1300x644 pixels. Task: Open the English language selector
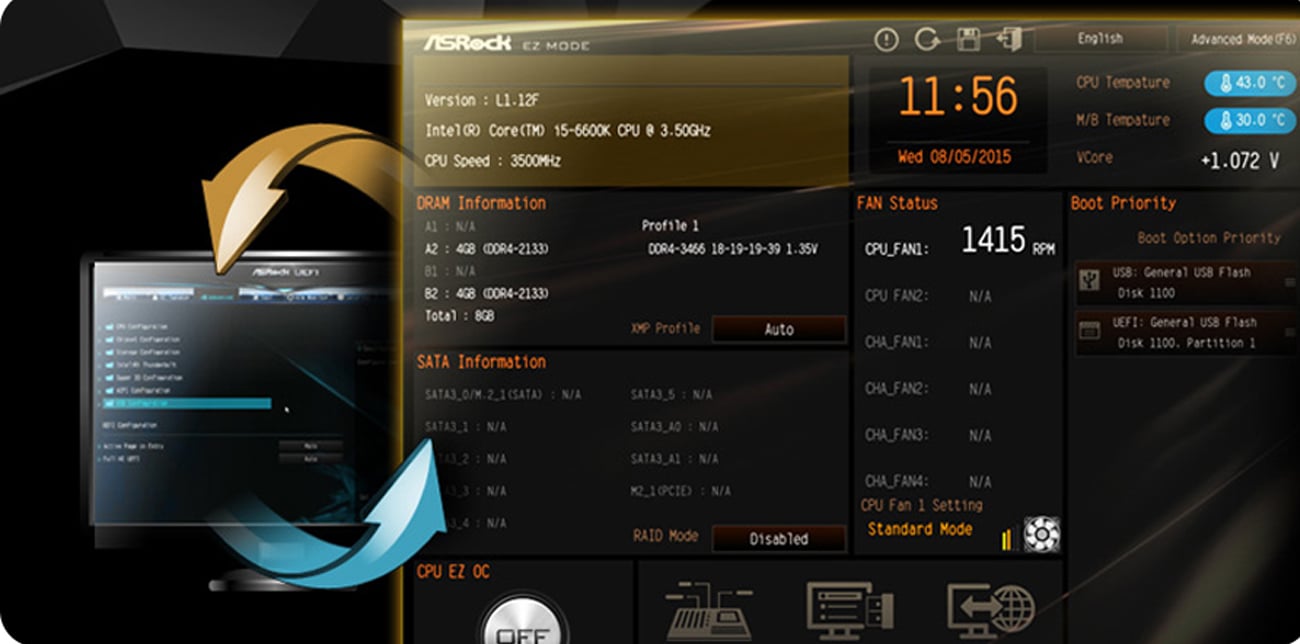1100,39
